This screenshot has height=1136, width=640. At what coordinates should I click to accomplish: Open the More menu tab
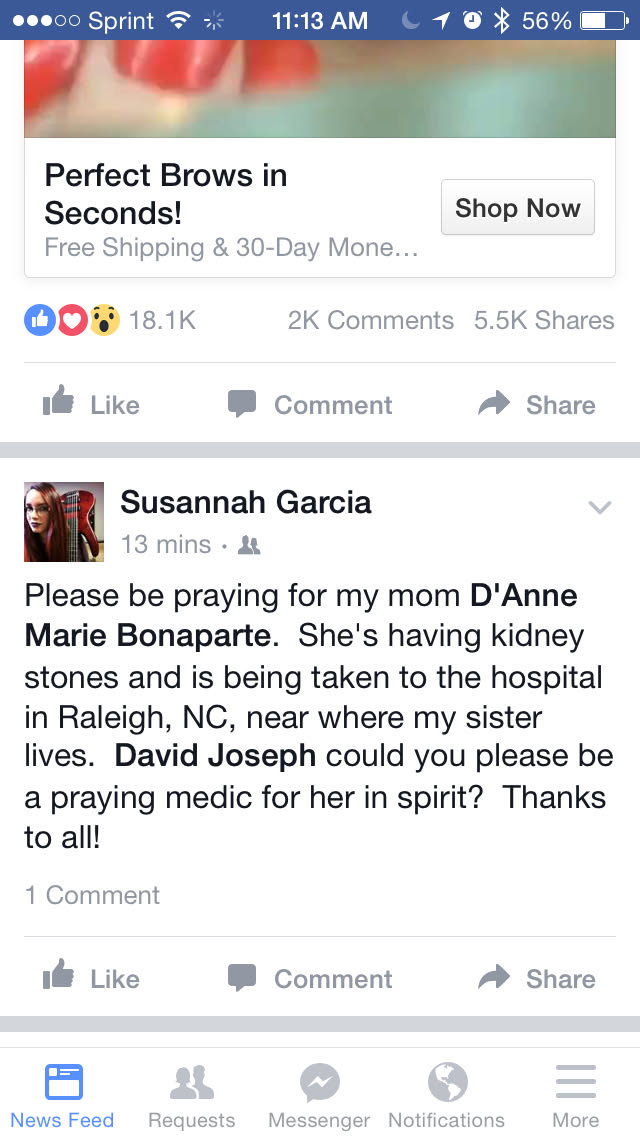pyautogui.click(x=576, y=1095)
